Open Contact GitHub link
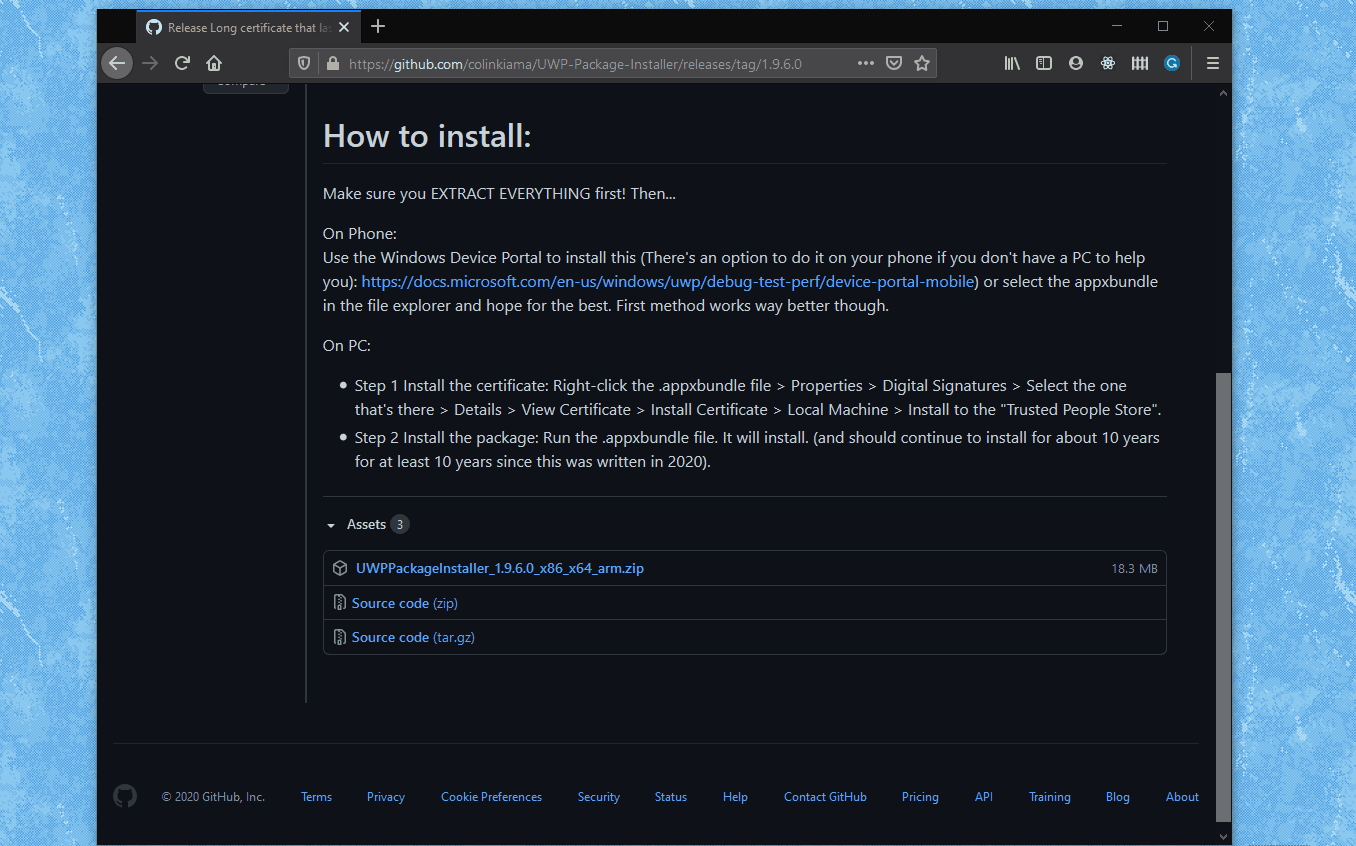The height and width of the screenshot is (846, 1356). click(825, 797)
